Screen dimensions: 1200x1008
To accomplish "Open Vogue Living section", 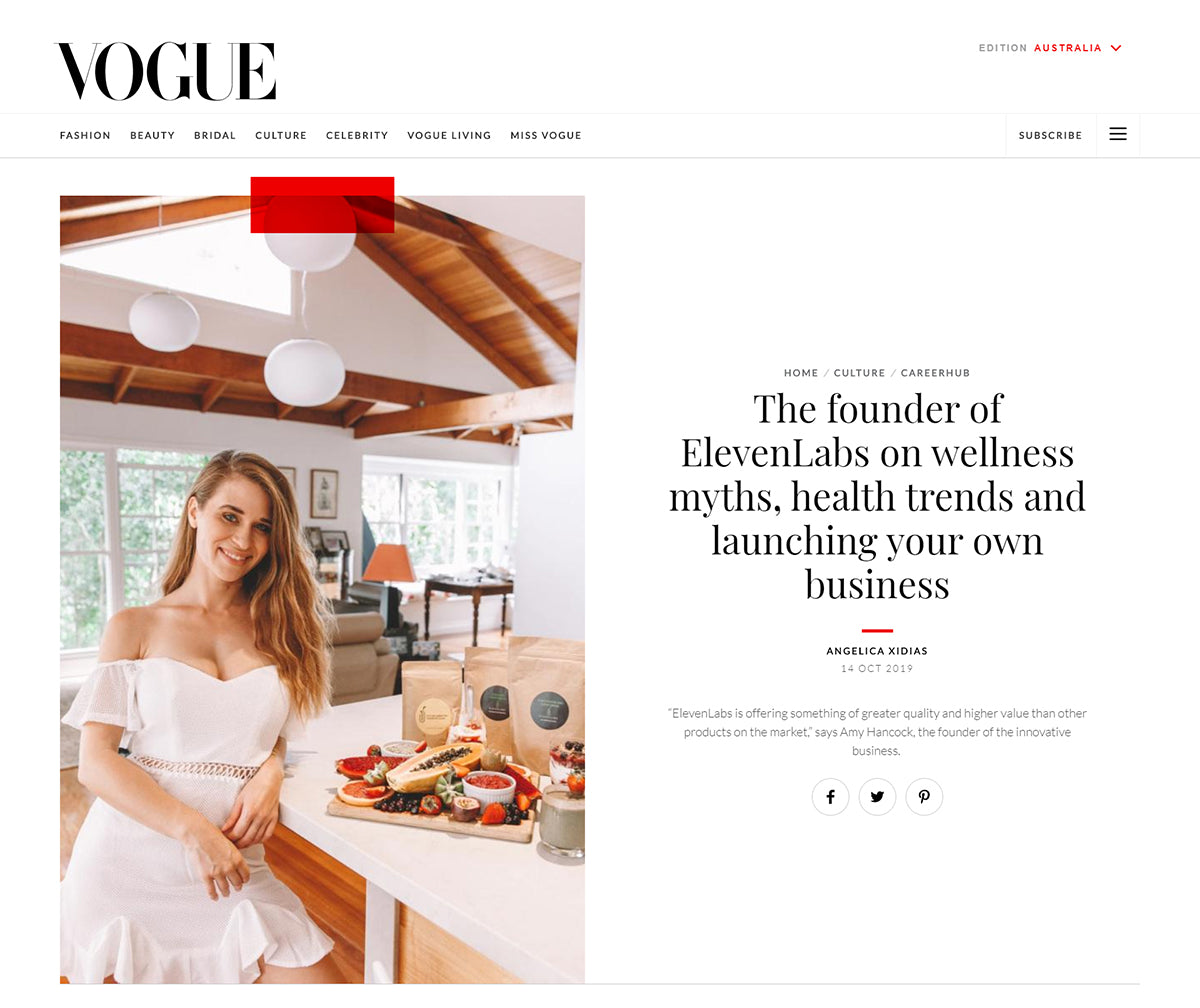I will 449,135.
